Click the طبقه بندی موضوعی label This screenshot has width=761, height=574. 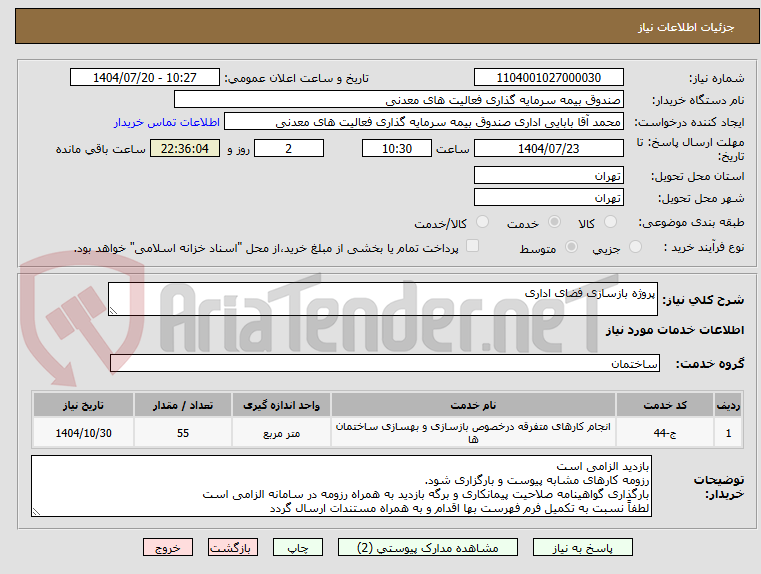691,223
